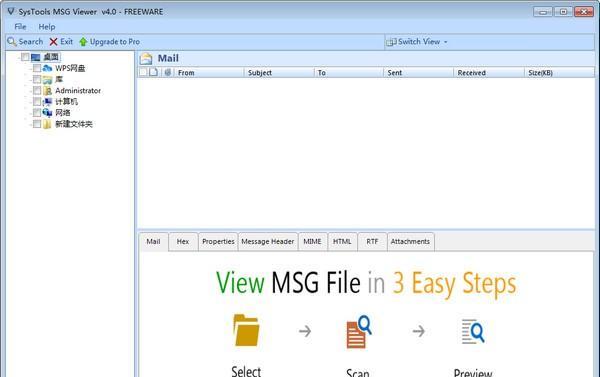Tick the WPS cloud drive checkbox
600x377 pixels.
pyautogui.click(x=37, y=68)
